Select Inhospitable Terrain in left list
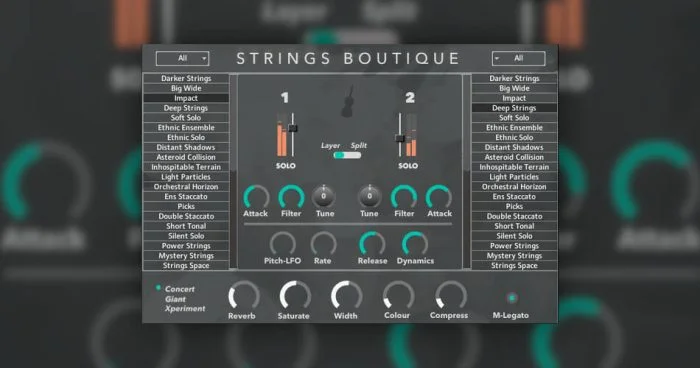Image resolution: width=700 pixels, height=368 pixels. [186, 167]
